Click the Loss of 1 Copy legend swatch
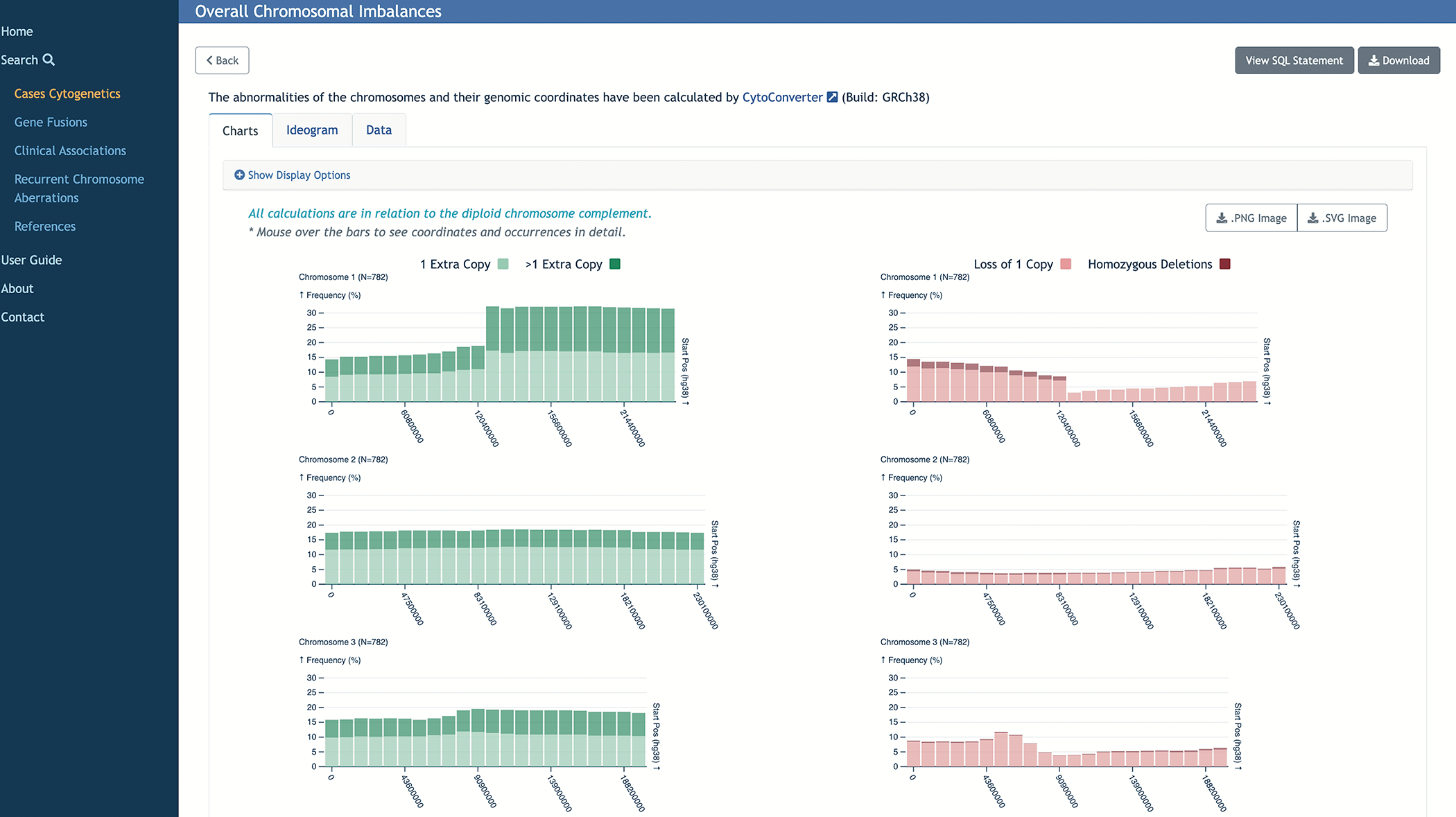 tap(1066, 264)
